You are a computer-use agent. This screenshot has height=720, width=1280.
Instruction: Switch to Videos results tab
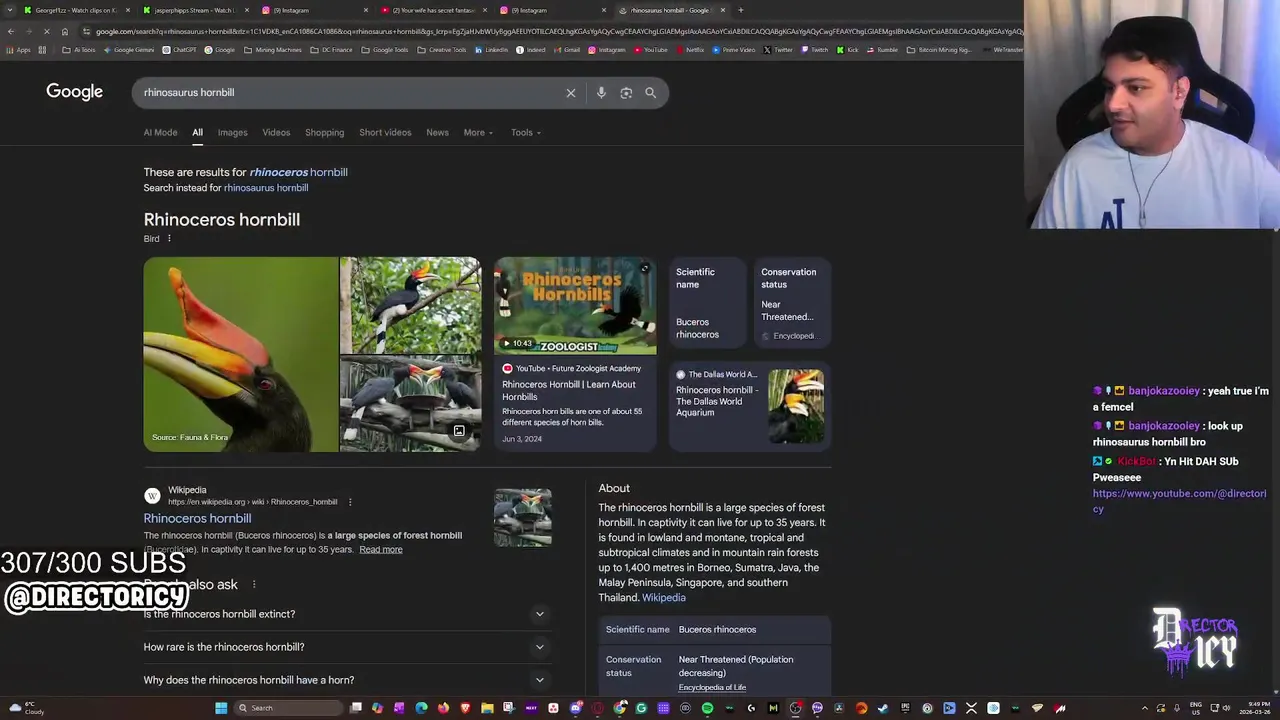276,133
